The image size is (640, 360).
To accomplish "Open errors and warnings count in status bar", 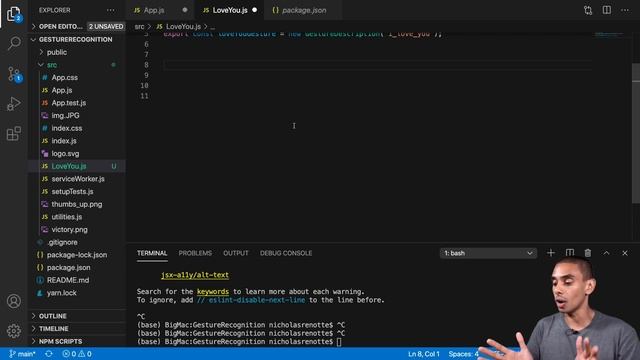I will tap(77, 354).
